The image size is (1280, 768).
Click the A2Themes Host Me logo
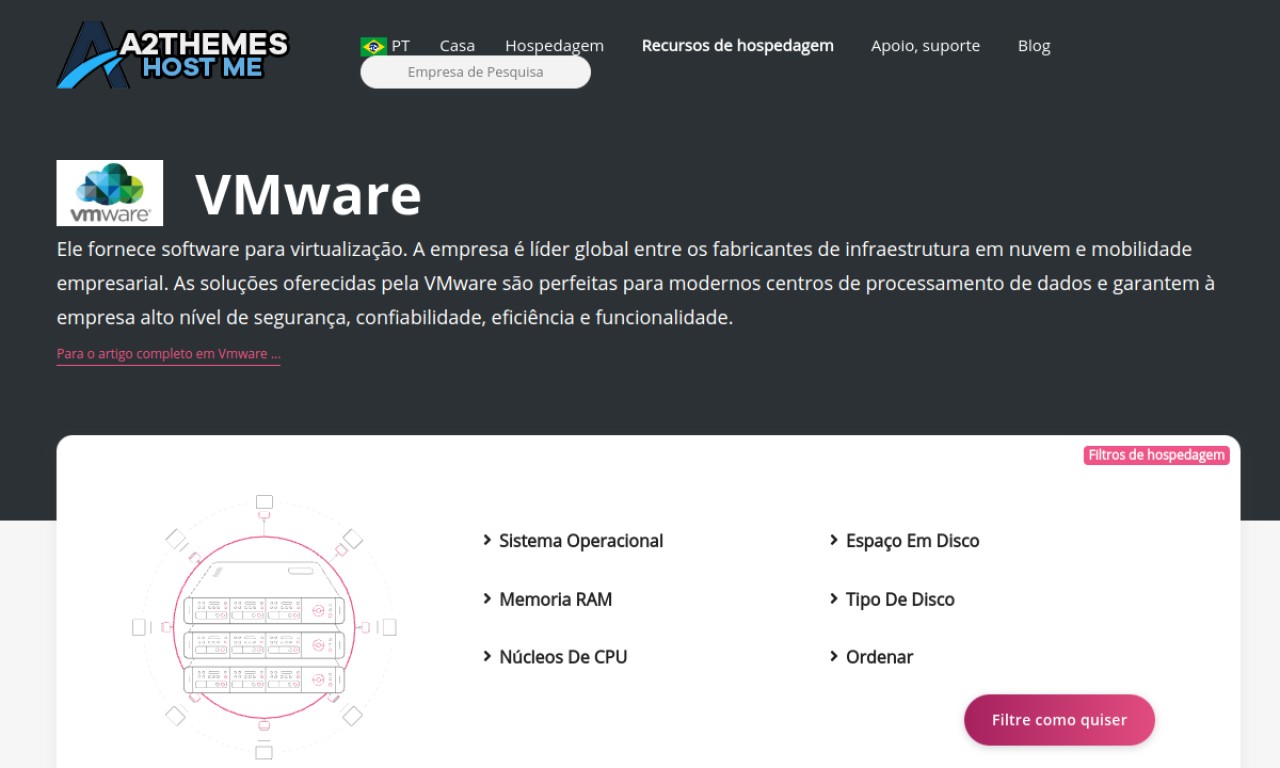click(x=173, y=55)
